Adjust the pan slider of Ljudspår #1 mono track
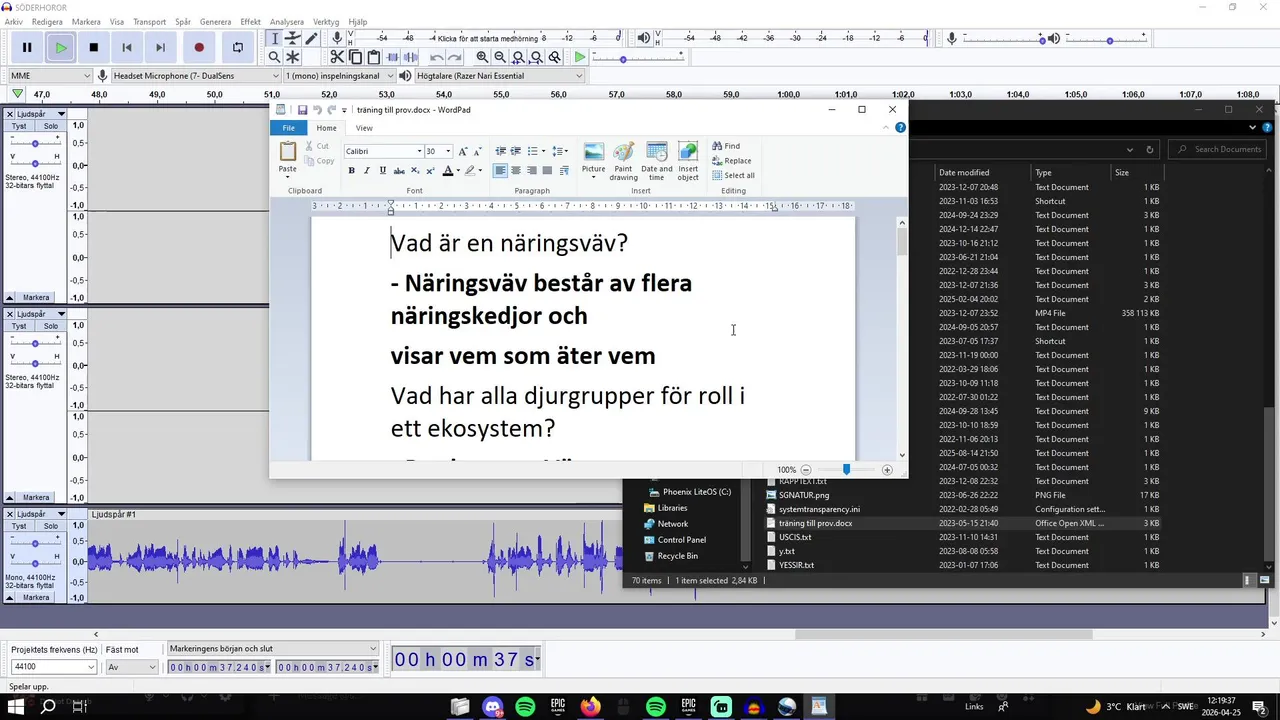Screen dimensions: 1280x720 point(35,562)
